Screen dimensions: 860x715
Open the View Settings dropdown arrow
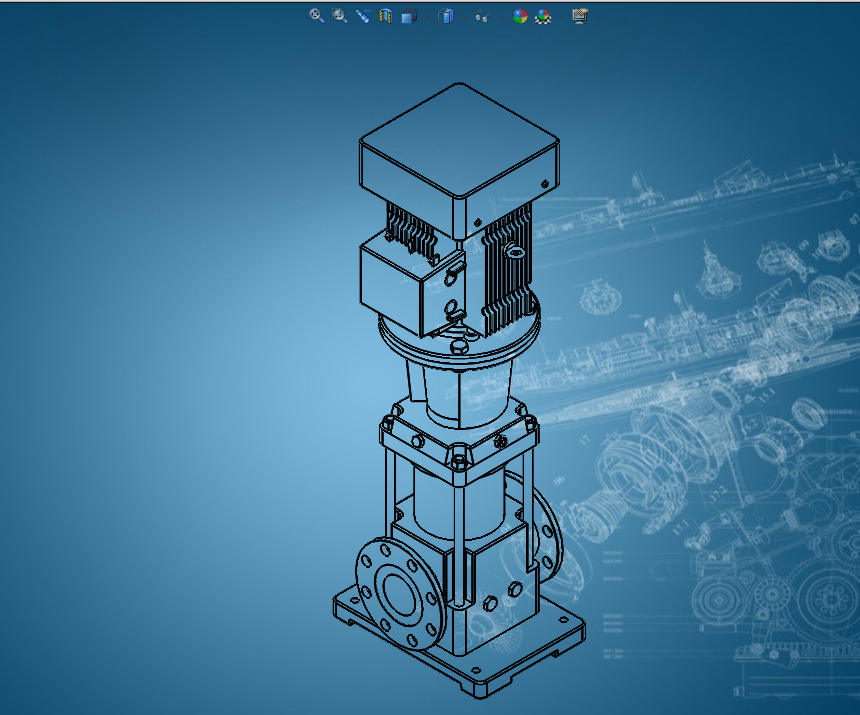598,17
